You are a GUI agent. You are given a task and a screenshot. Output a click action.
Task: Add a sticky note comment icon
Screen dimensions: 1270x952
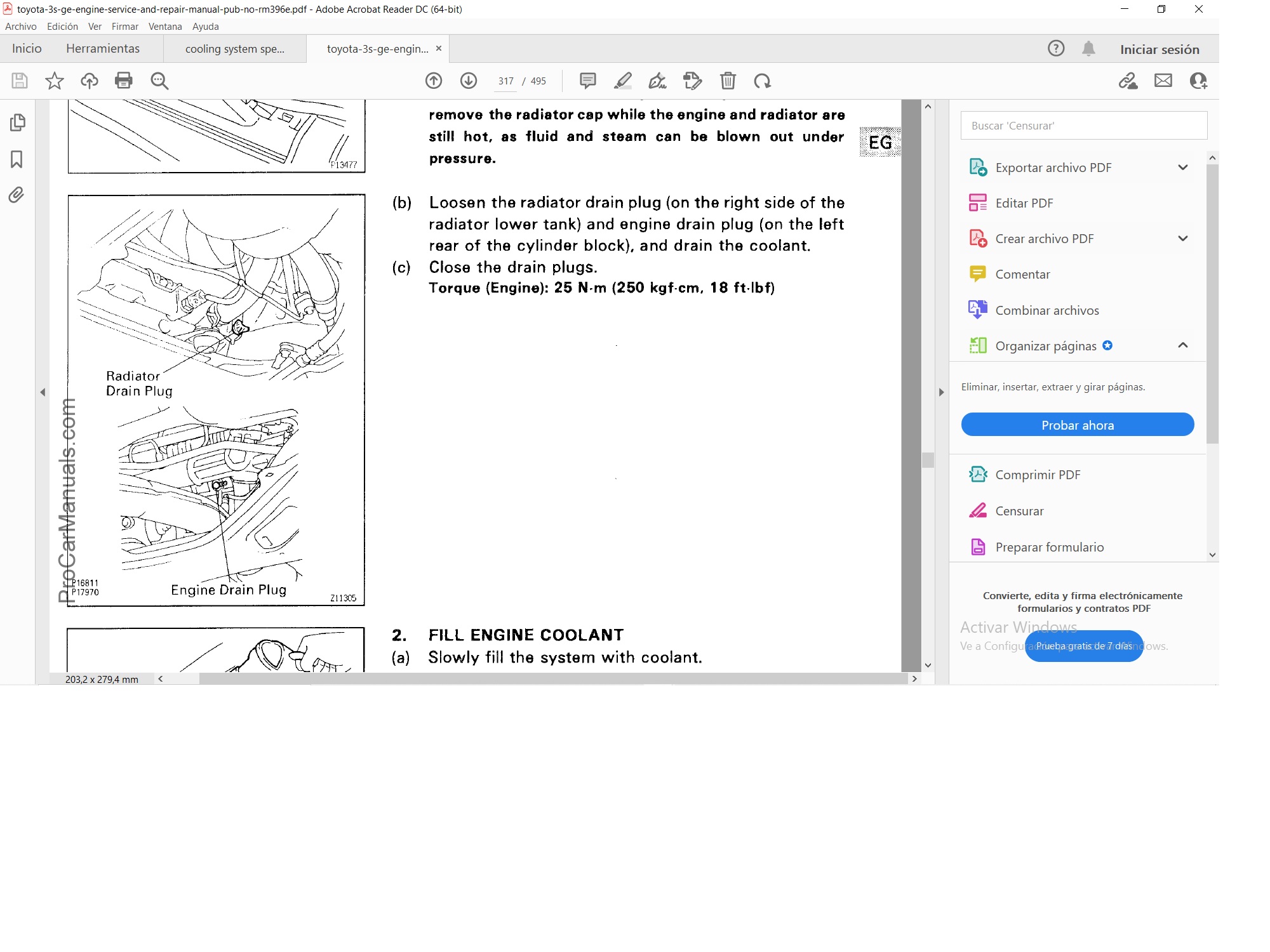click(x=587, y=81)
